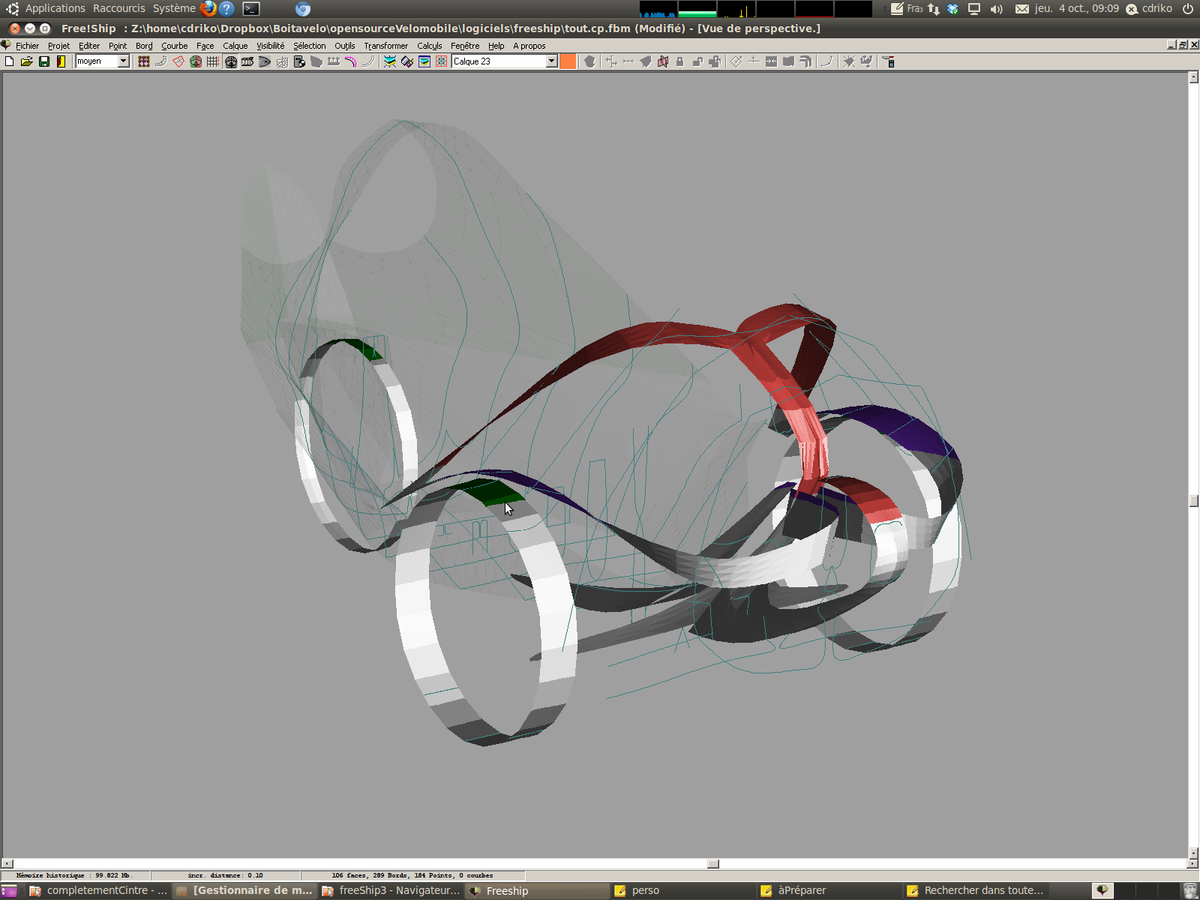This screenshot has width=1200, height=900.
Task: Expand the 'Calque 23' layer dropdown
Action: pos(551,62)
